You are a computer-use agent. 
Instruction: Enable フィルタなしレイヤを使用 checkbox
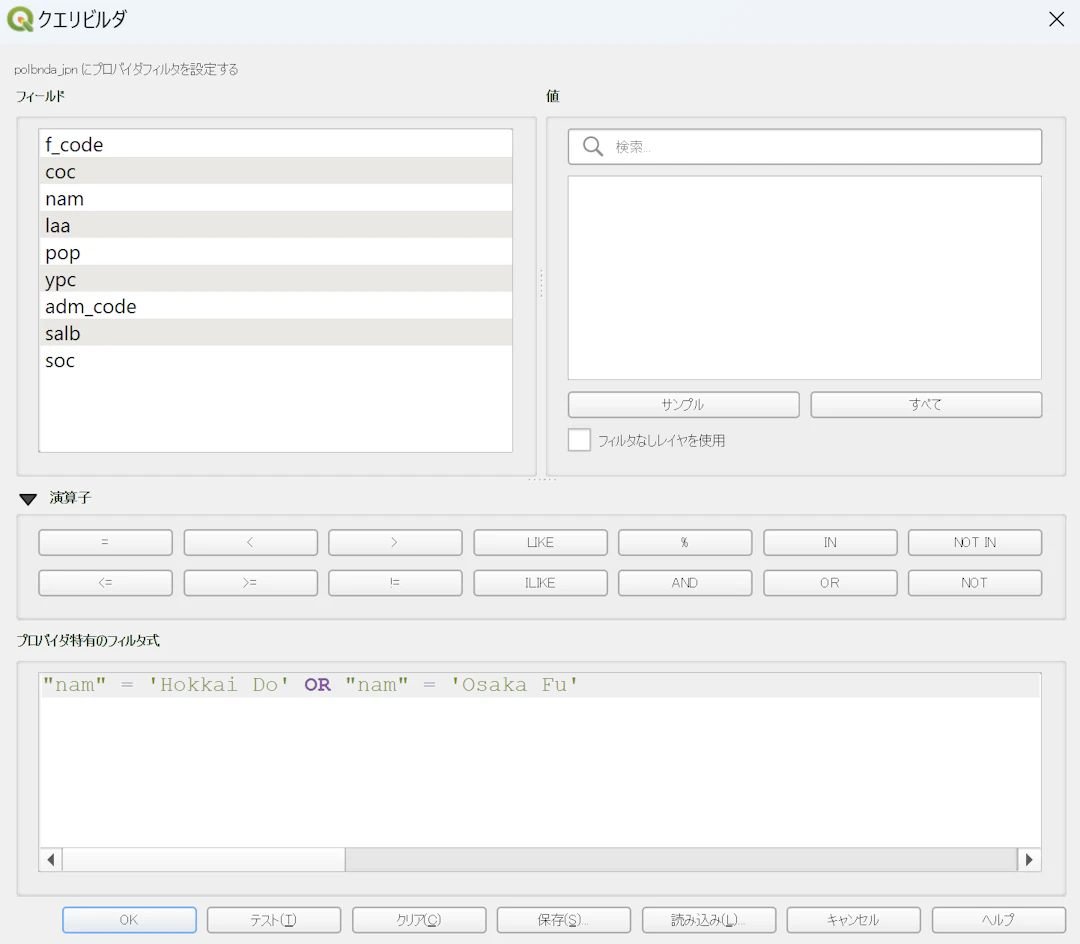tap(579, 440)
